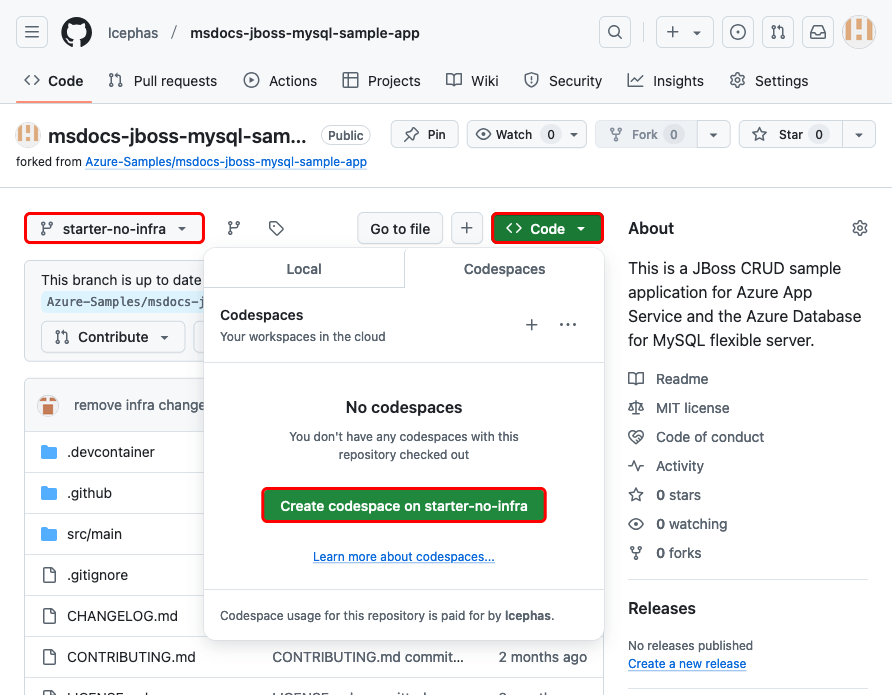Open the issues icon in the top bar
Image resolution: width=892 pixels, height=695 pixels.
738,31
